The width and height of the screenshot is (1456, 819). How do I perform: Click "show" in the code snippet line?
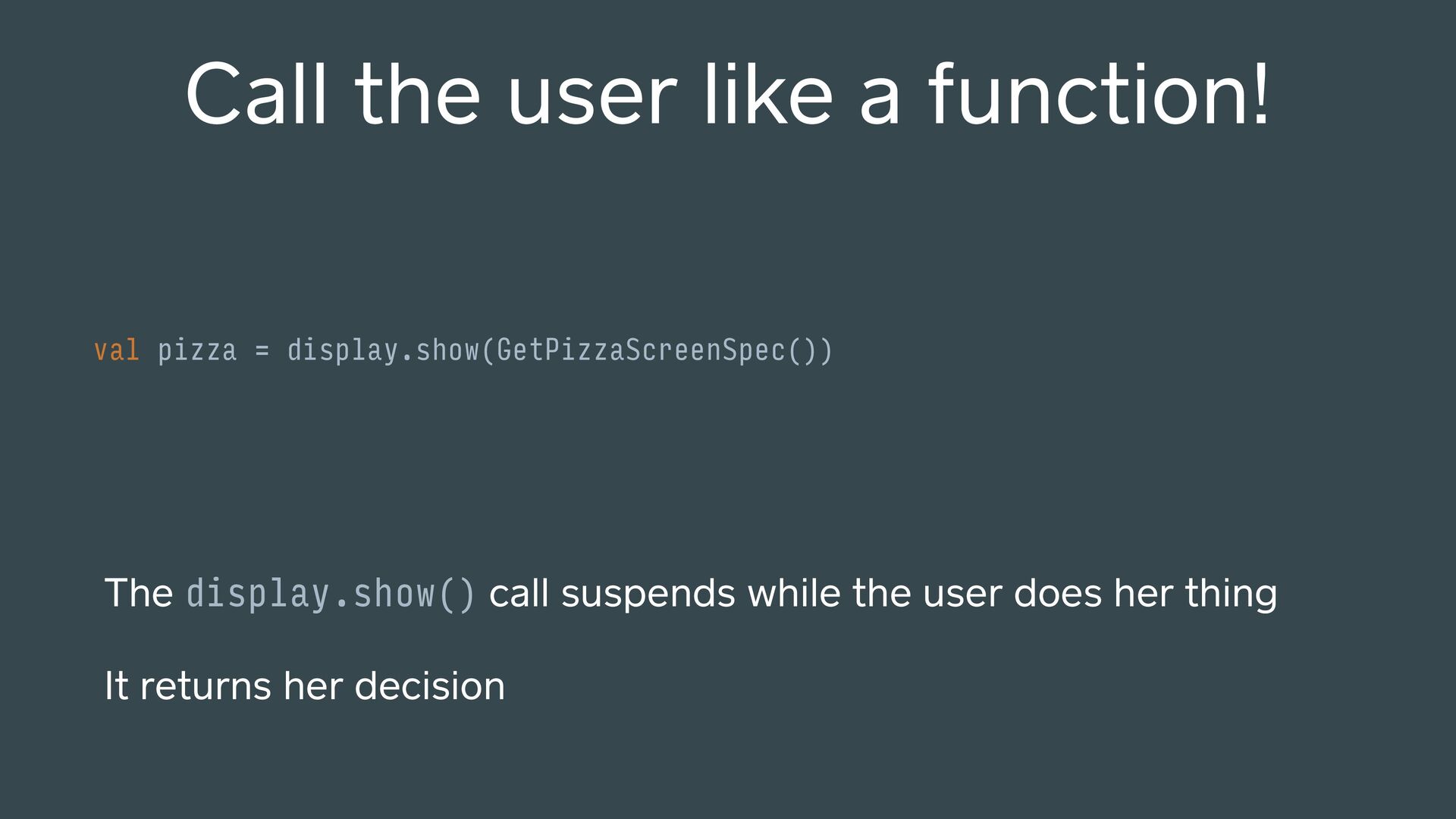[447, 350]
